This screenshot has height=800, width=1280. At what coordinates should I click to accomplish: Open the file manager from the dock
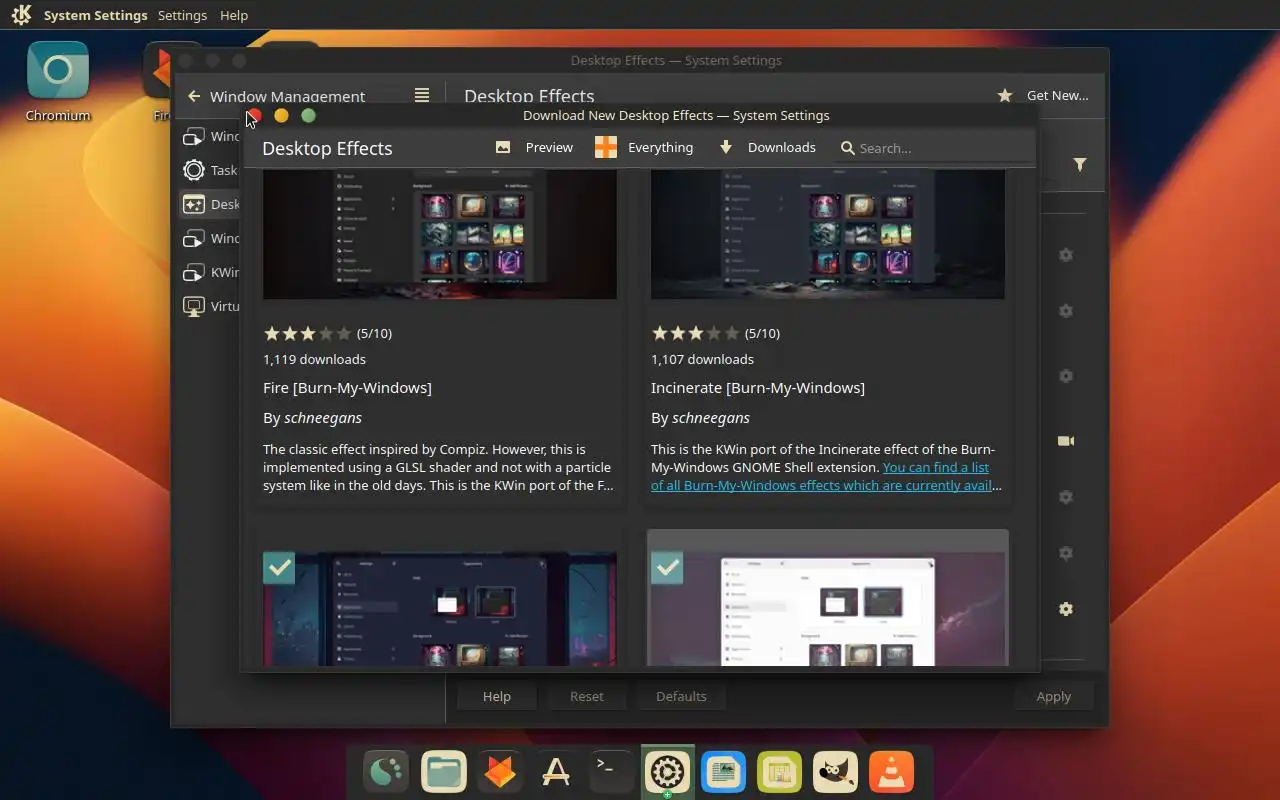(x=443, y=772)
